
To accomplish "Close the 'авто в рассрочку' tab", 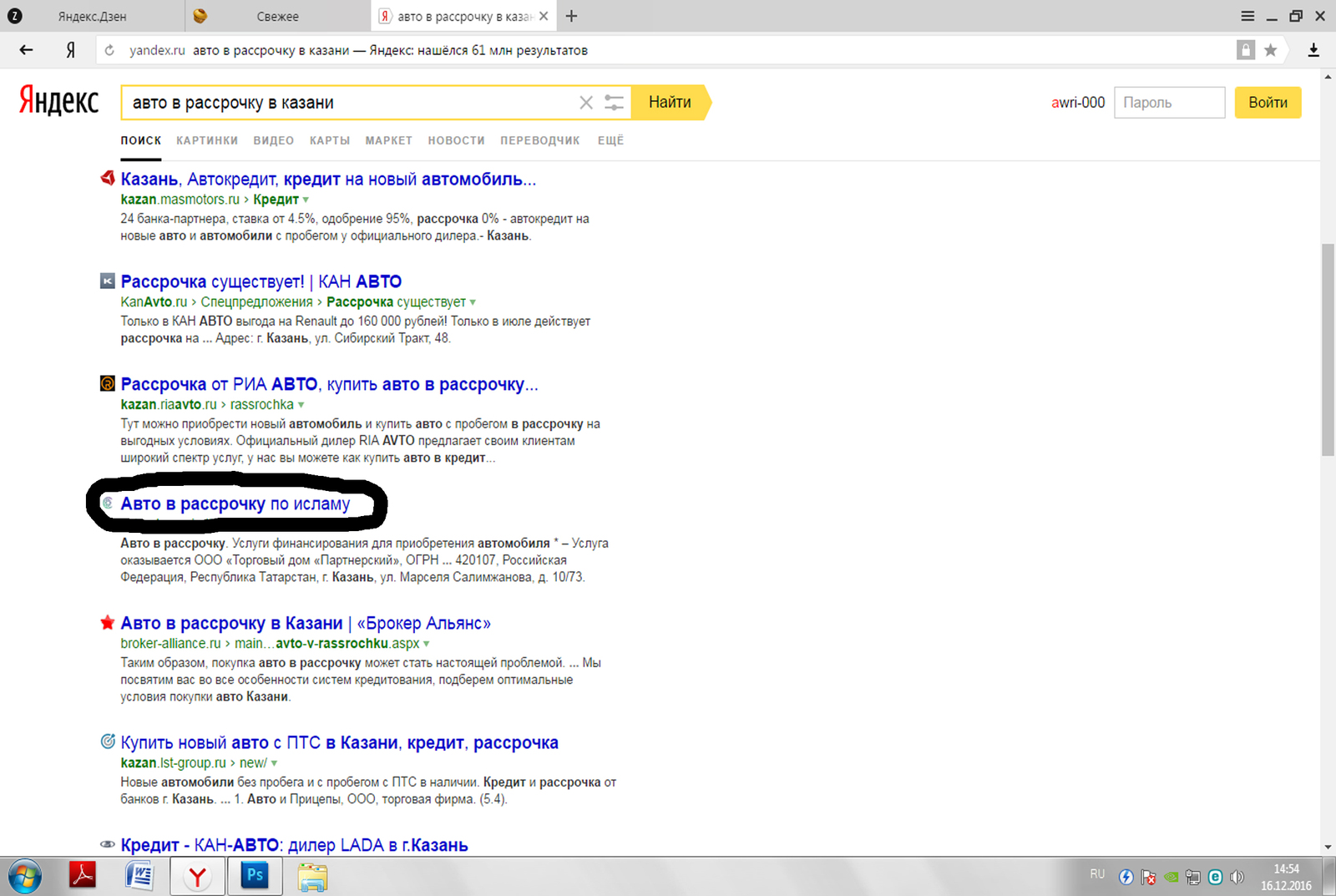I will tap(544, 16).
